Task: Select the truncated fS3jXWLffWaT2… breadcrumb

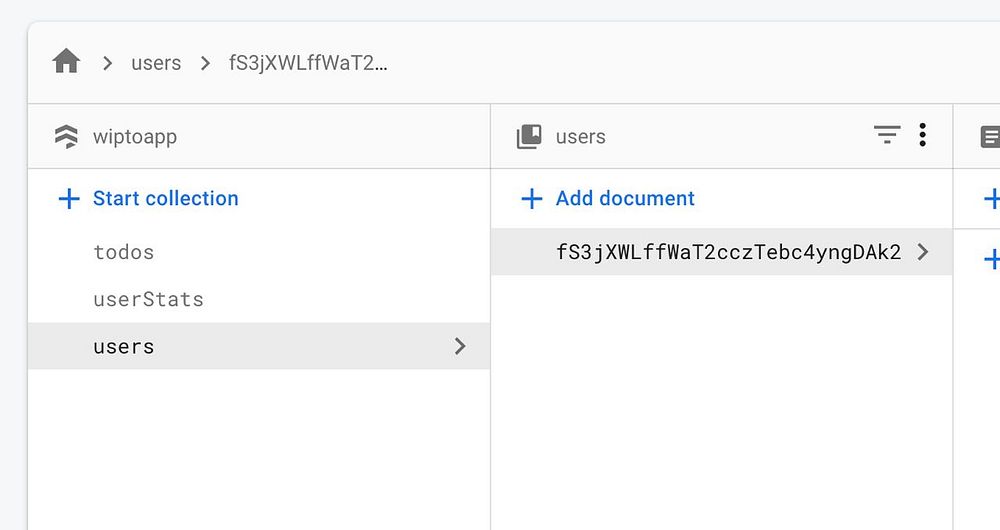Action: 308,63
